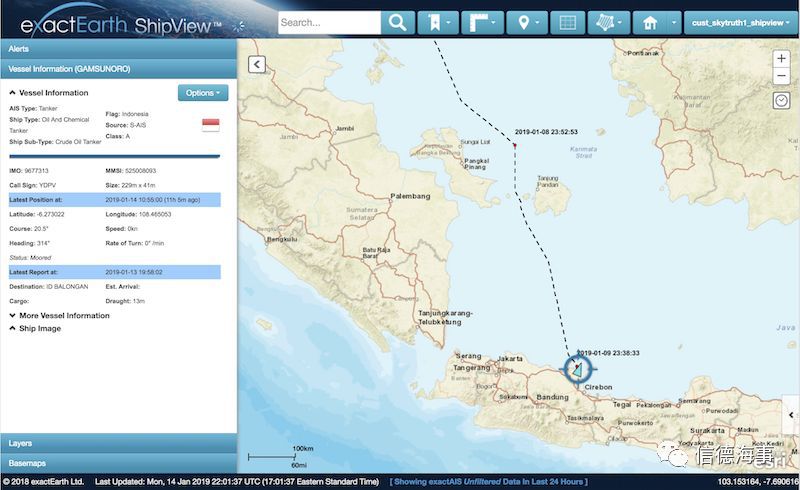Click the Indonesia flag icon
Screen dimensions: 800x490
(211, 125)
